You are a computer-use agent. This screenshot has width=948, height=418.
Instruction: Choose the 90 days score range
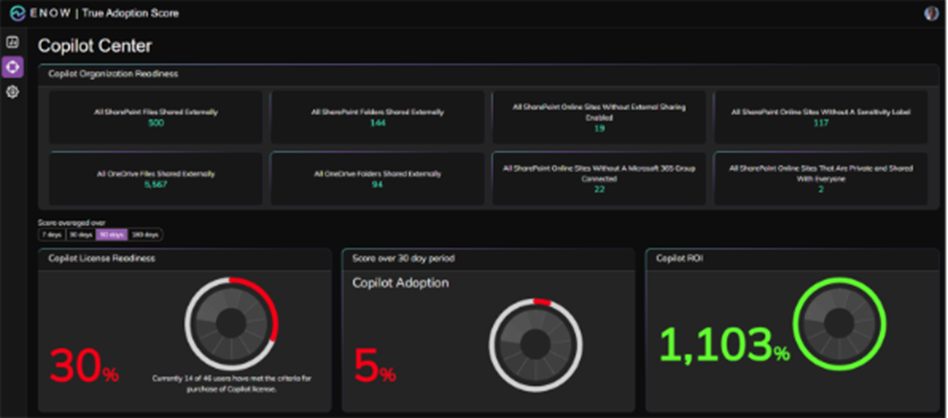pyautogui.click(x=111, y=234)
